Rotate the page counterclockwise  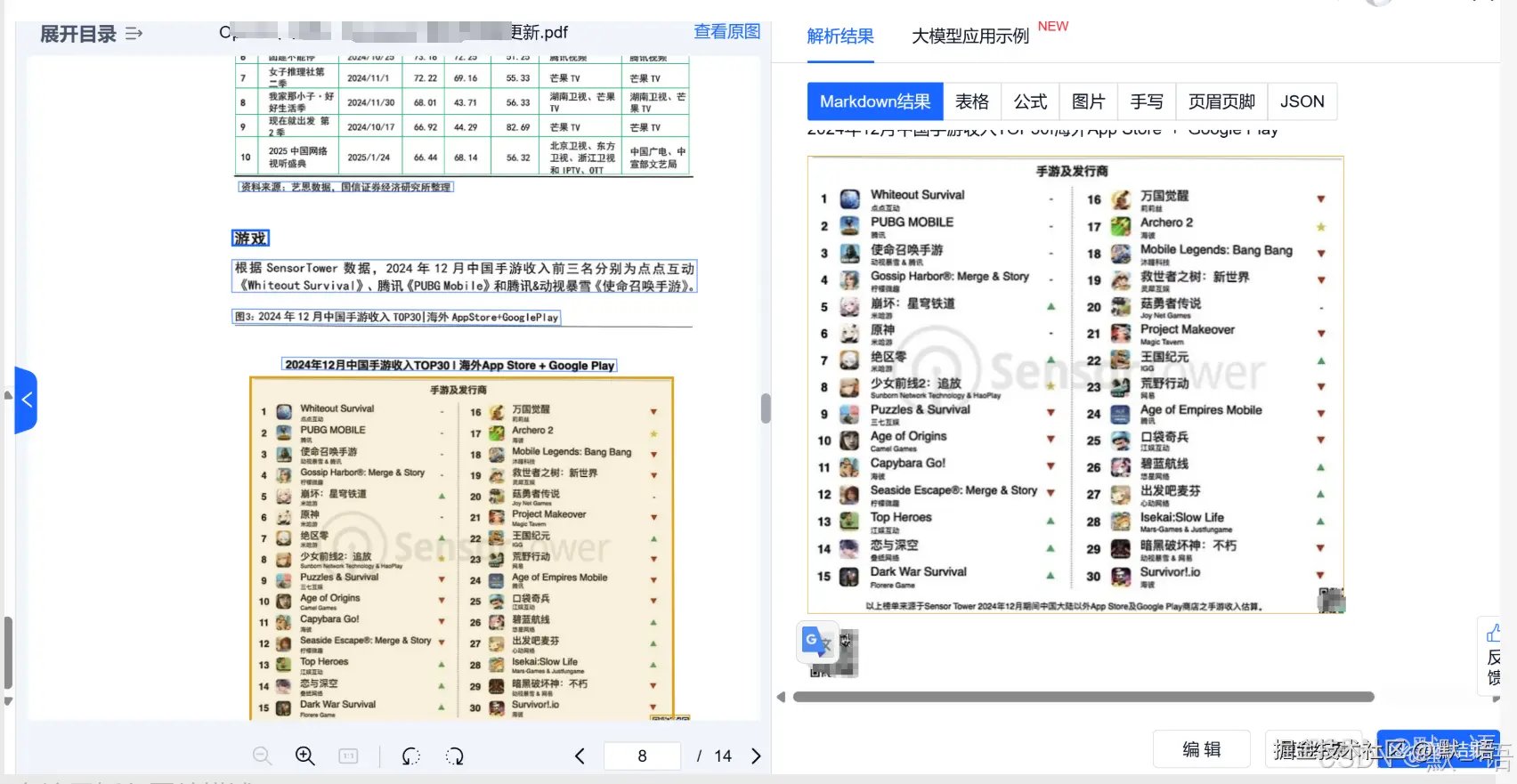pos(410,756)
